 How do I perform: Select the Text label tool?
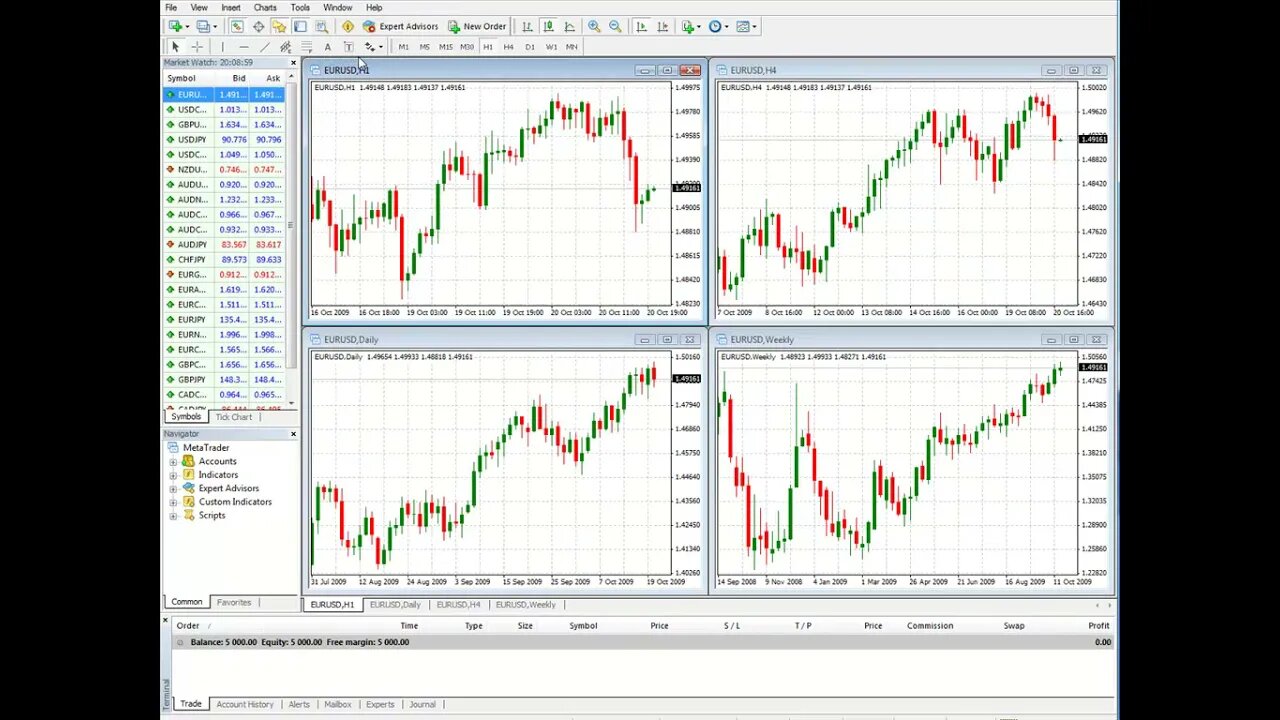click(x=348, y=47)
